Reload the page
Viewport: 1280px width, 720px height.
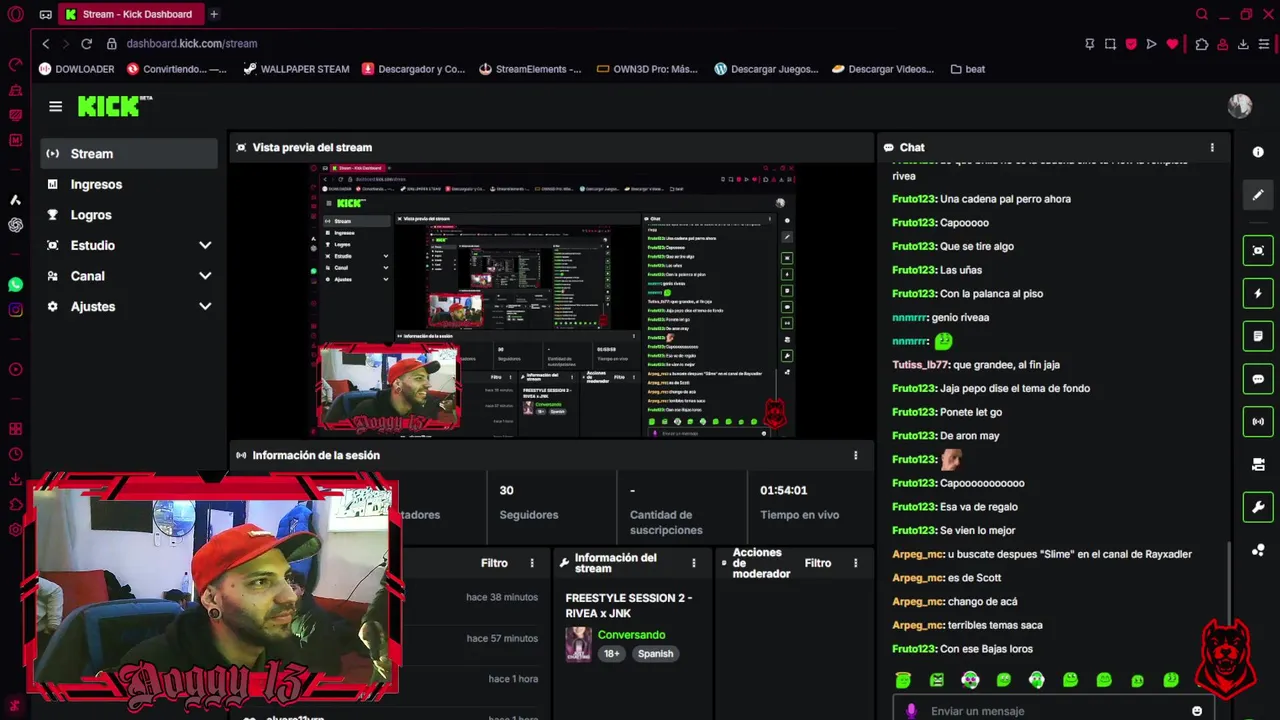(x=86, y=44)
